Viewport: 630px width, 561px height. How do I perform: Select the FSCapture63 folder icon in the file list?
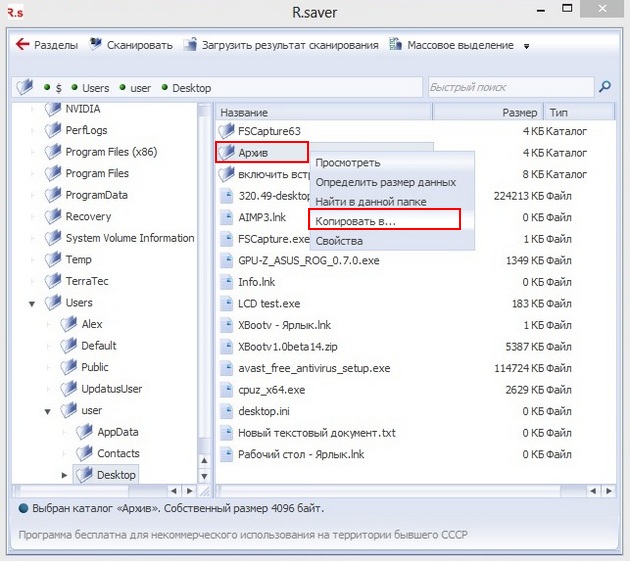[x=227, y=131]
